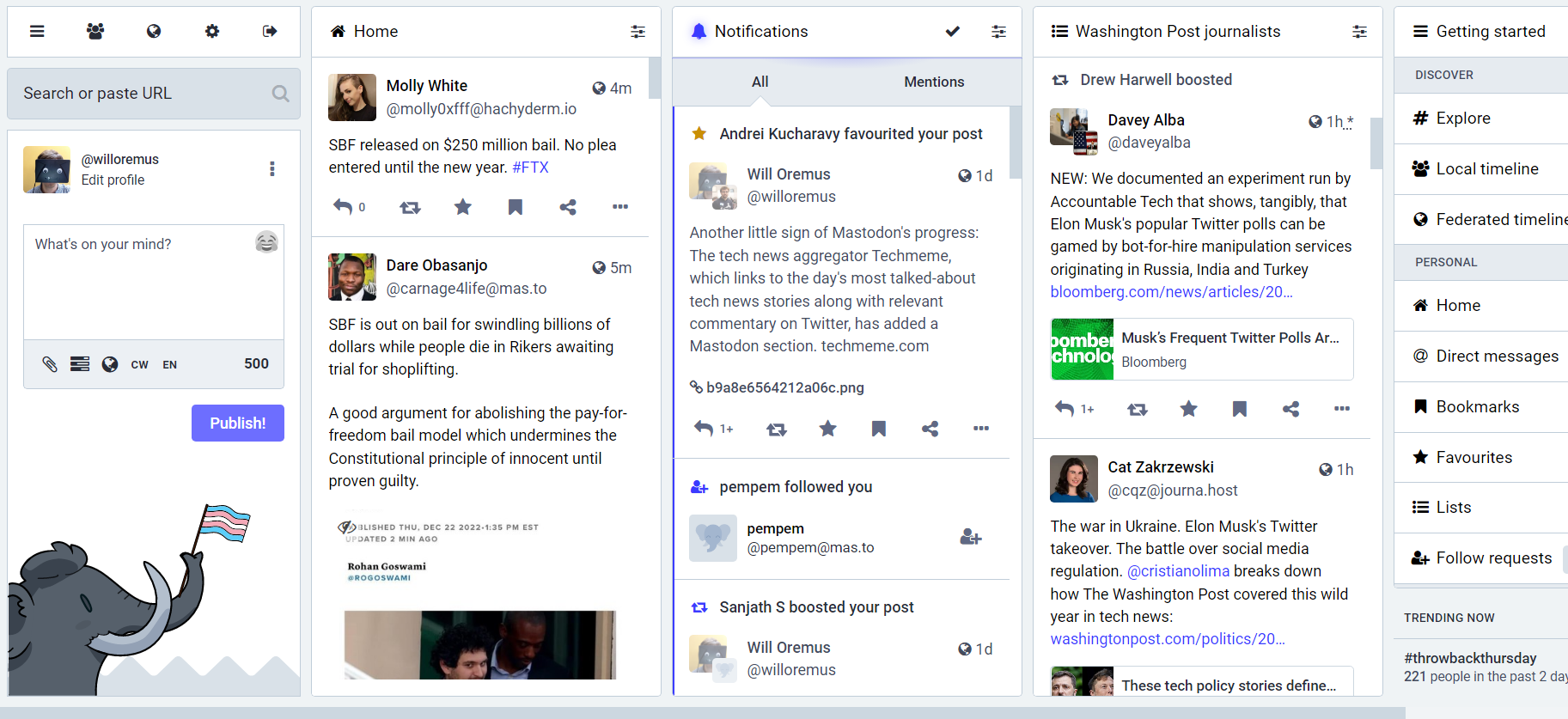Screen dimensions: 1568x719
Task: Focus the Search or paste URL field
Action: tap(142, 94)
